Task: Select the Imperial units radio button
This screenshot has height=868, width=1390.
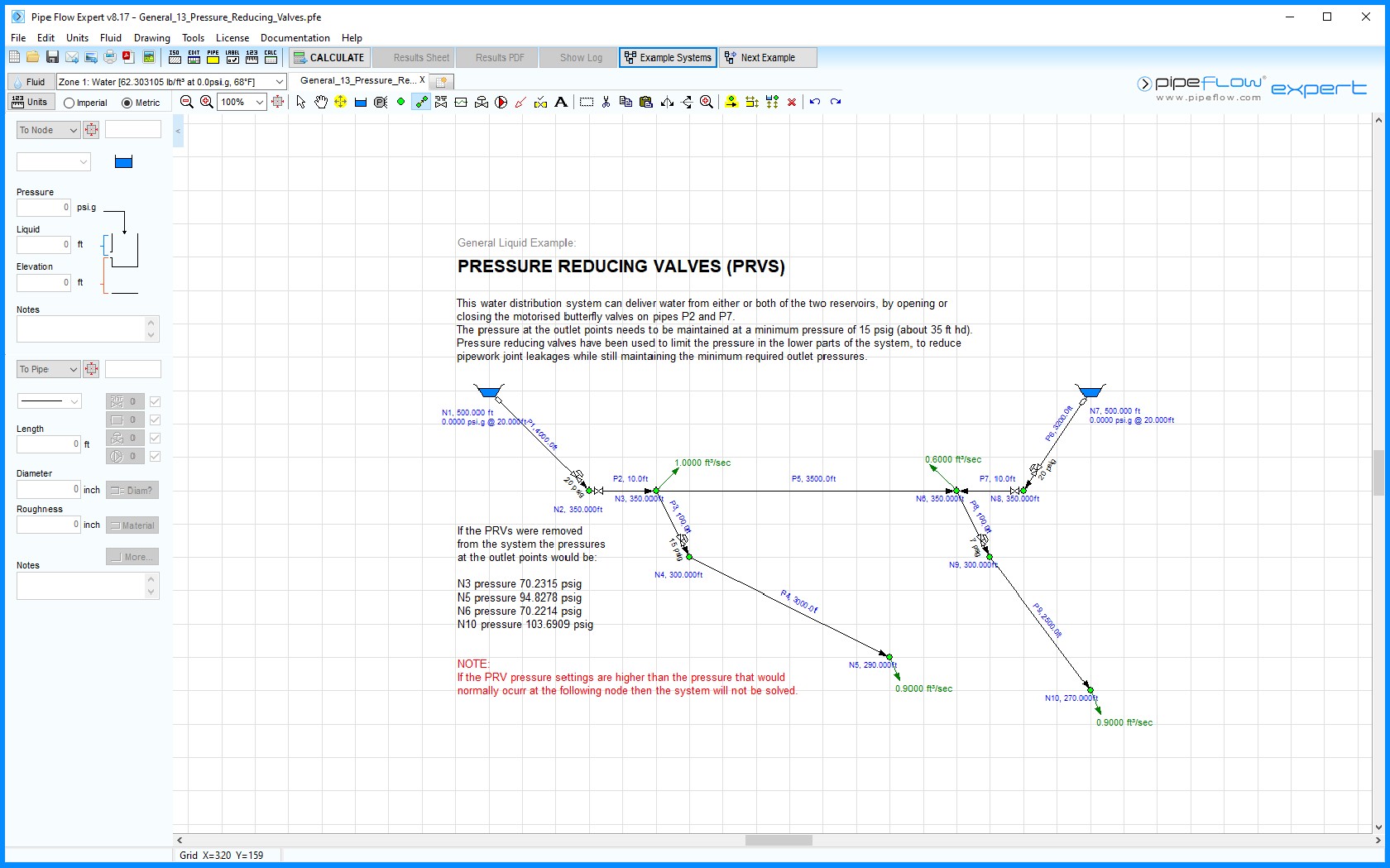Action: tap(69, 103)
